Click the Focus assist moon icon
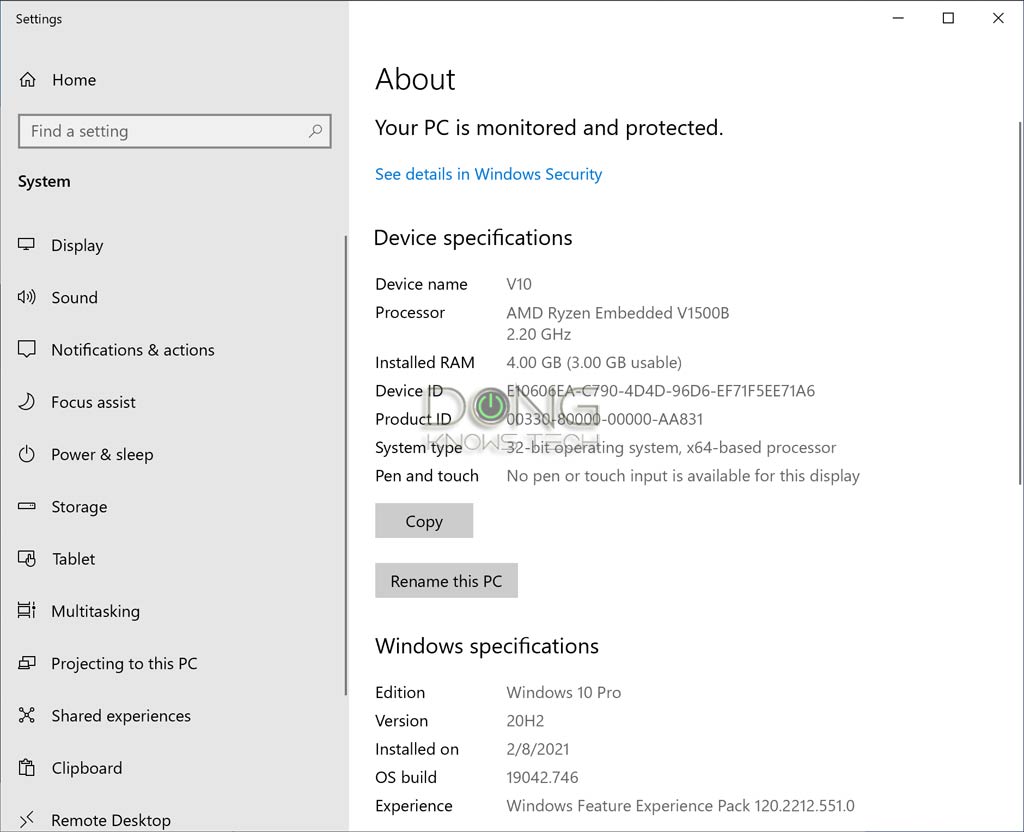The width and height of the screenshot is (1024, 832). point(26,402)
